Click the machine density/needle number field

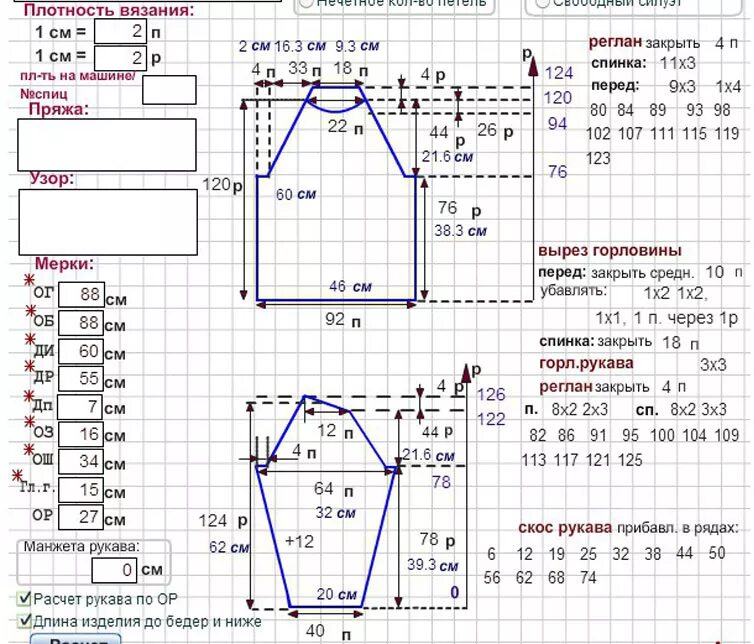(169, 90)
